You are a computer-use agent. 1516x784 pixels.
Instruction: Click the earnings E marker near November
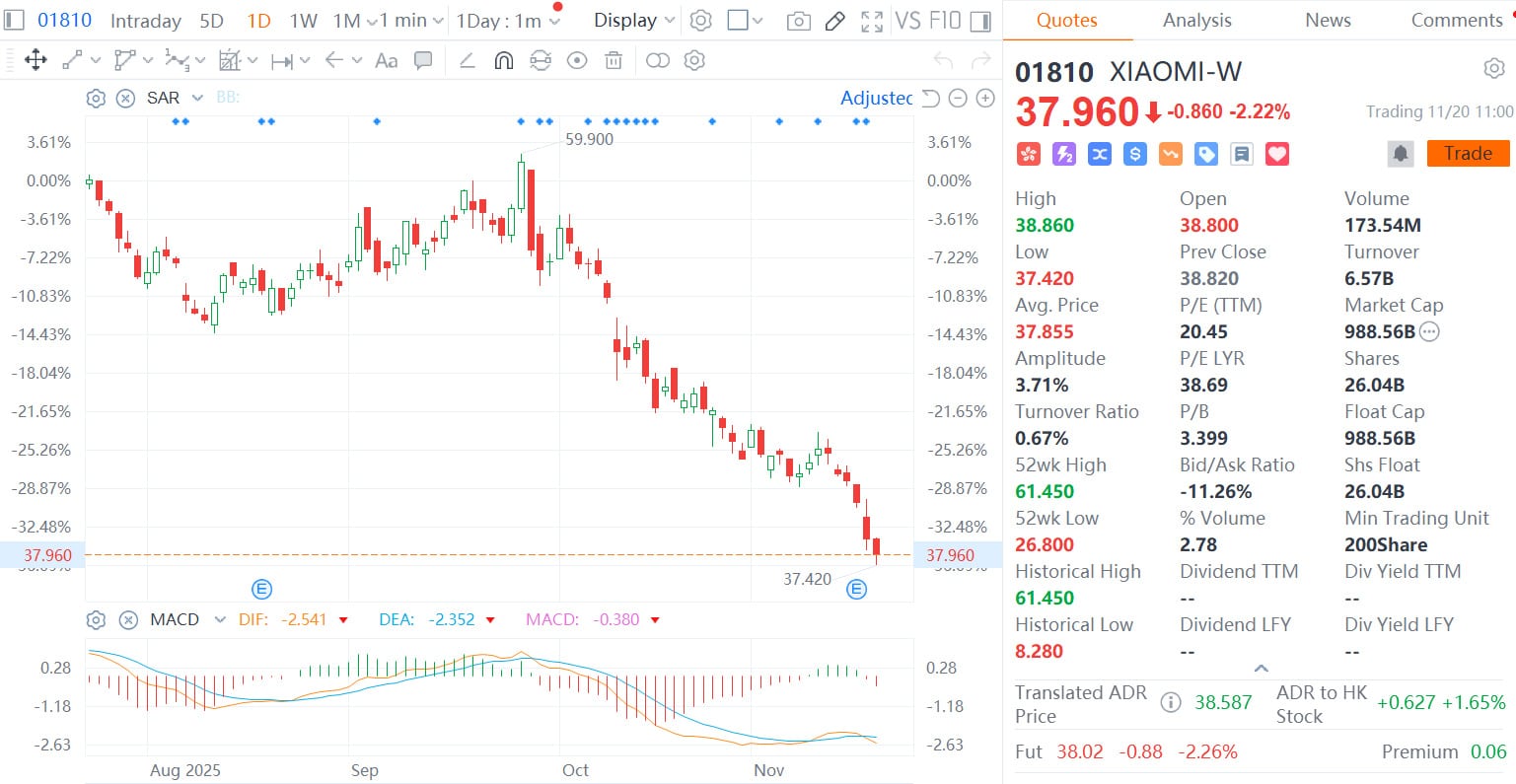(856, 590)
